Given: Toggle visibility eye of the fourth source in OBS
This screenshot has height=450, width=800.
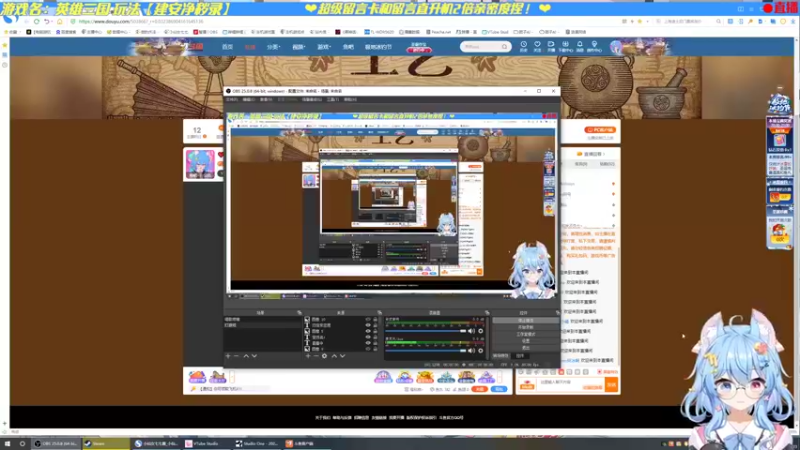Looking at the screenshot, I should point(368,337).
